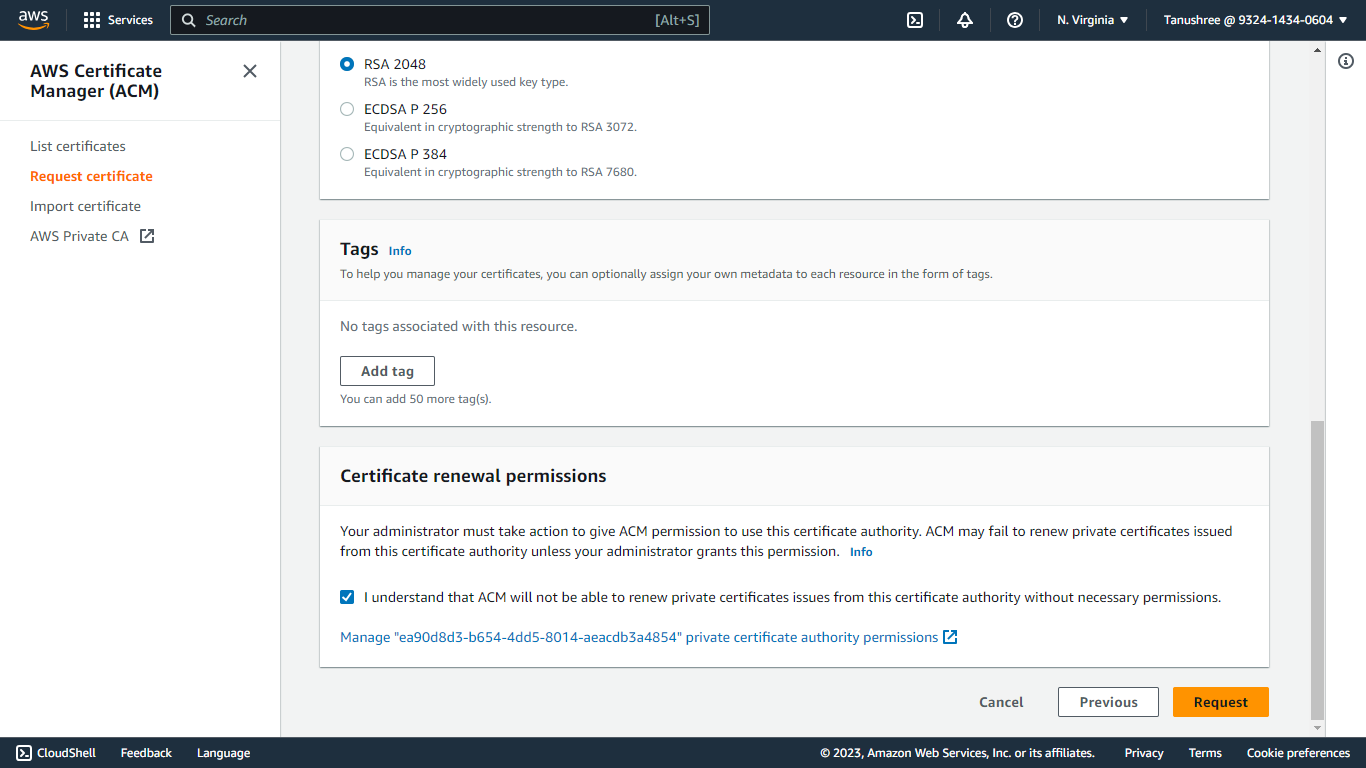
Task: Open the info panel icon on the right edge
Action: (1345, 61)
